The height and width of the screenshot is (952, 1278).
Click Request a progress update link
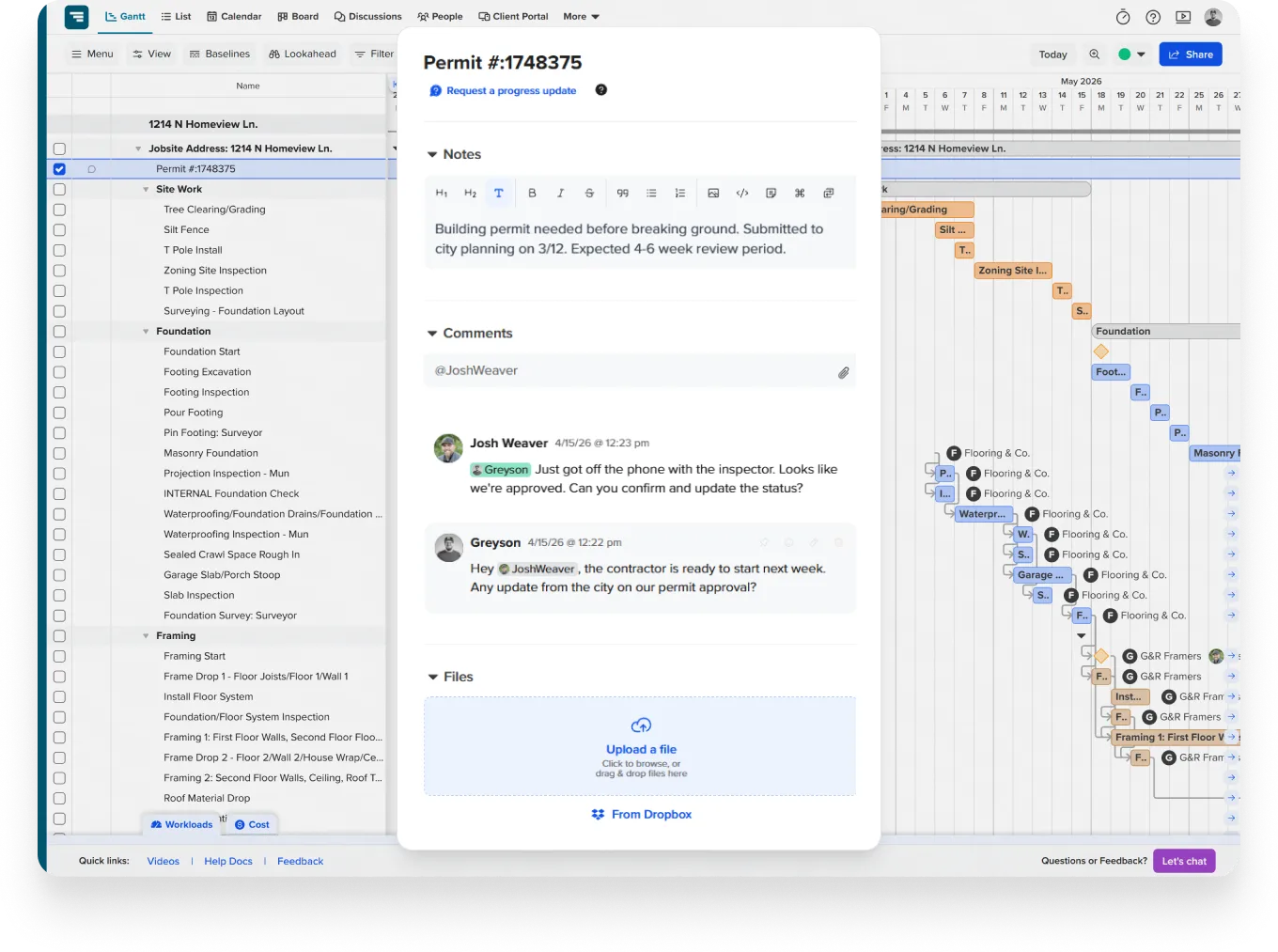(x=511, y=91)
